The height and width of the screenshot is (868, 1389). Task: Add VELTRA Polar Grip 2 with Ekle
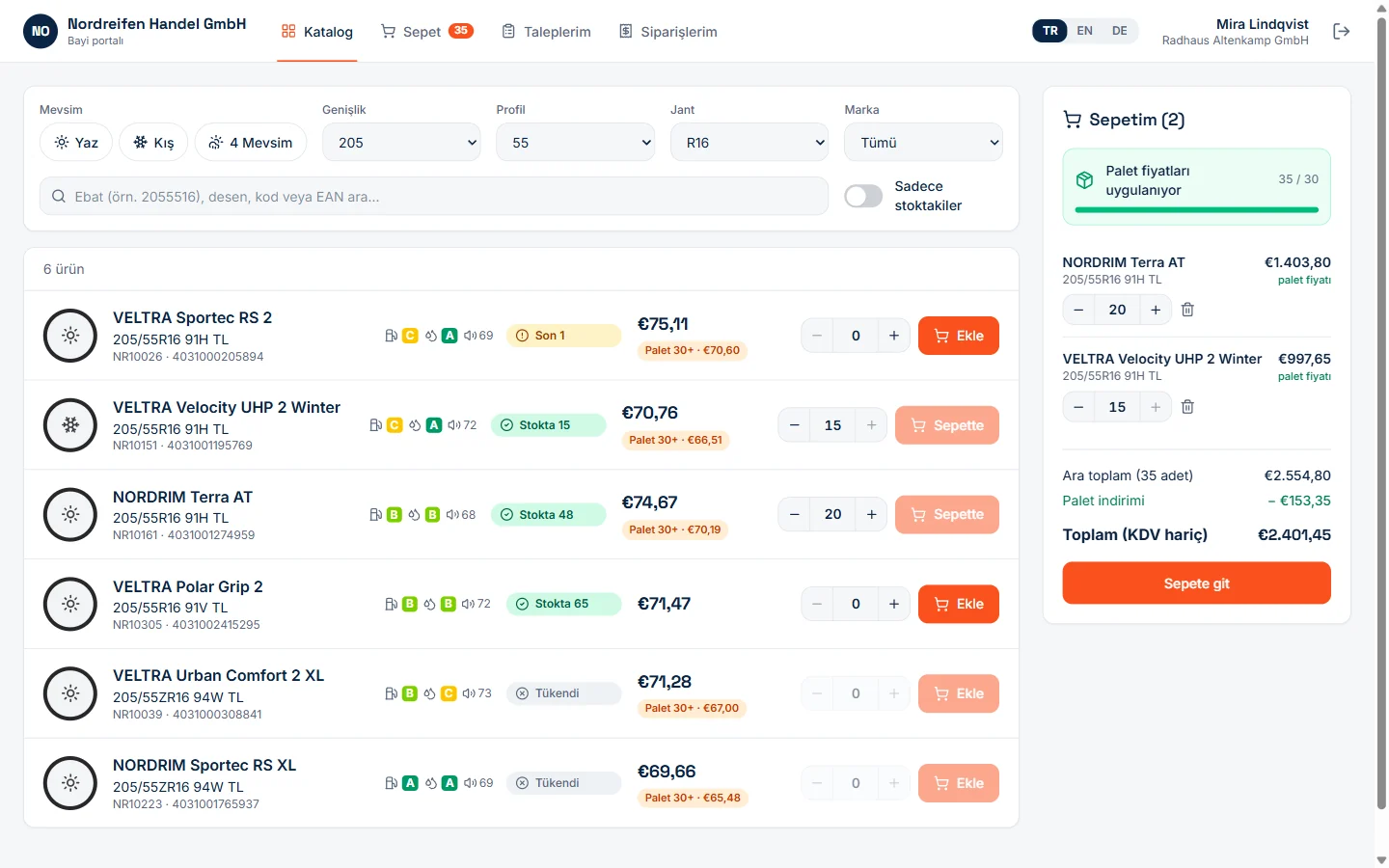pos(959,604)
